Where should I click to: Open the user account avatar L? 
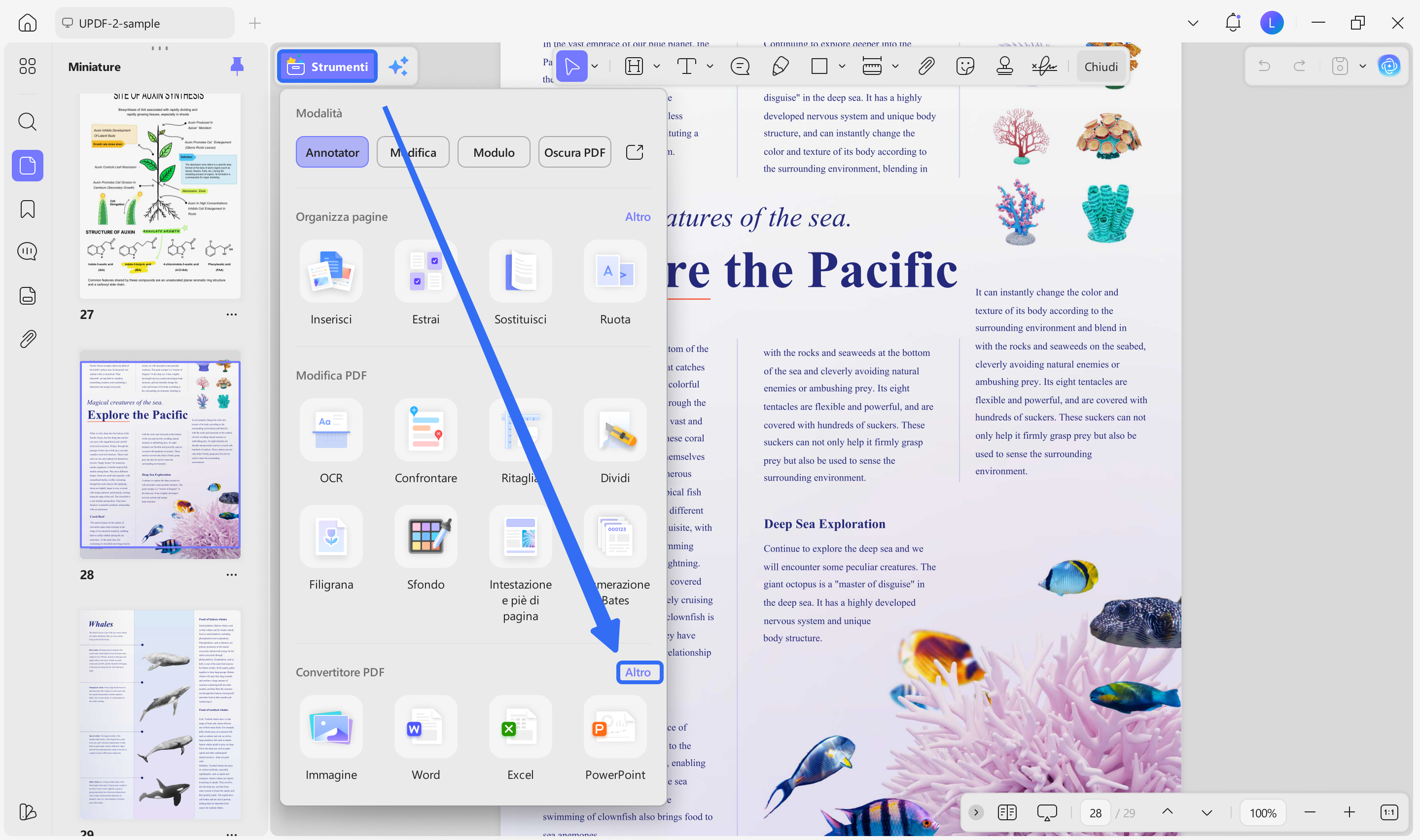(x=1272, y=23)
